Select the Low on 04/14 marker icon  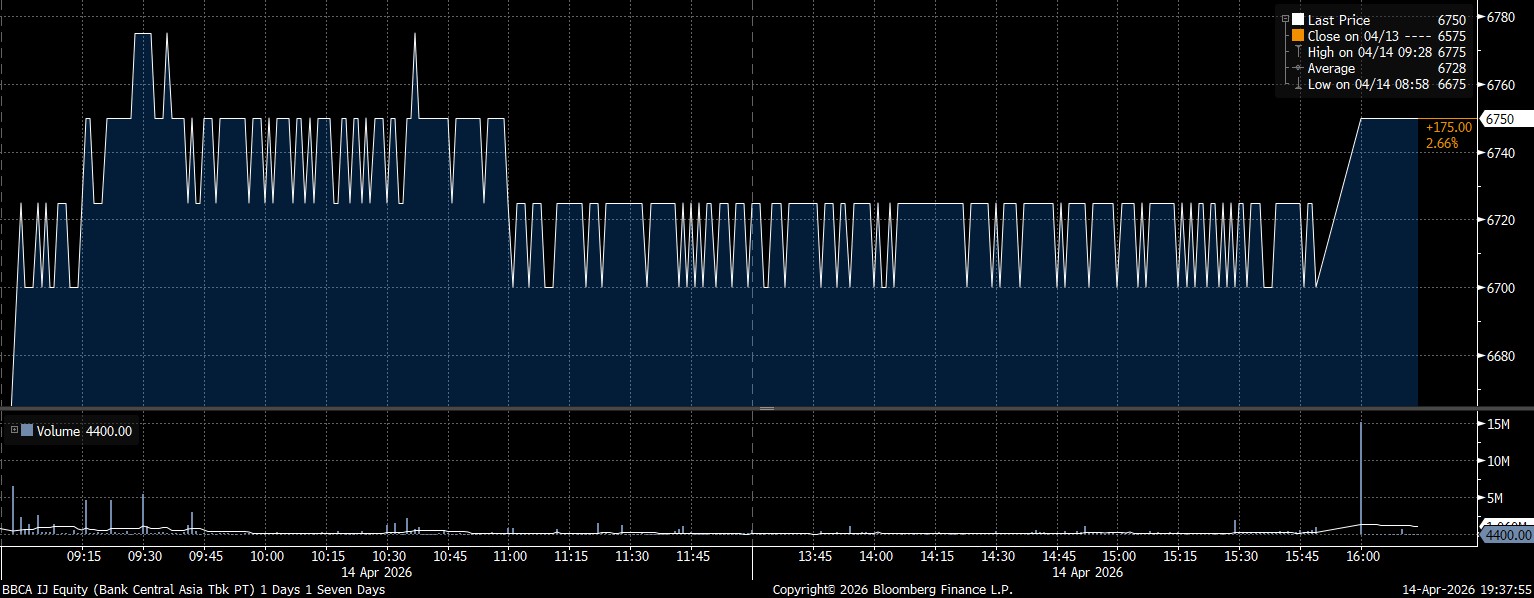(x=1298, y=85)
